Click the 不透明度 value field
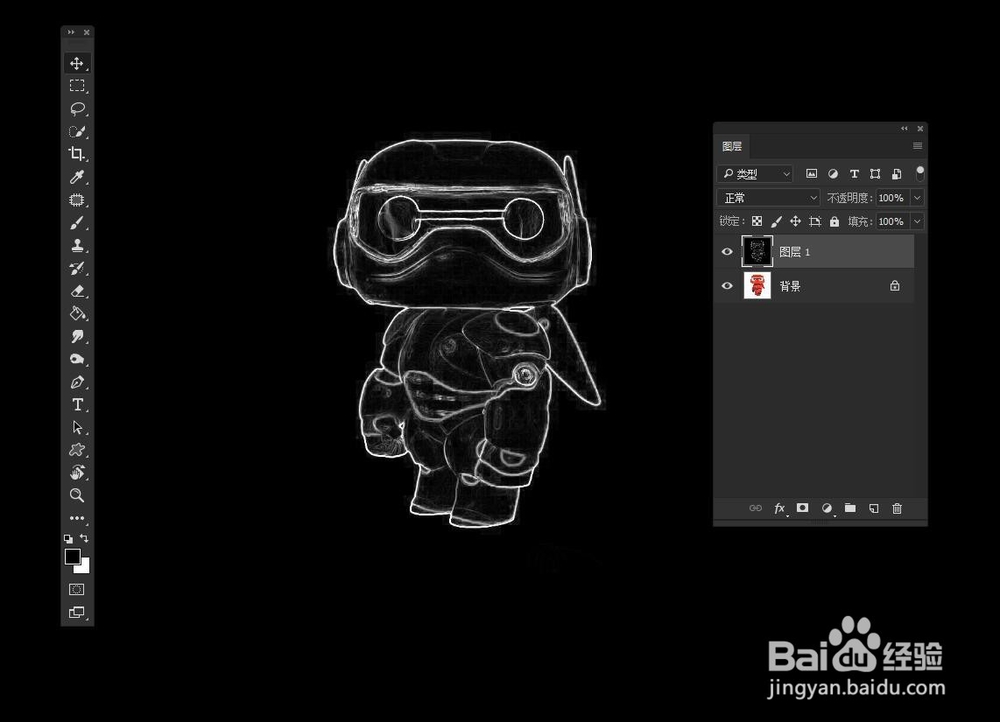 coord(893,198)
